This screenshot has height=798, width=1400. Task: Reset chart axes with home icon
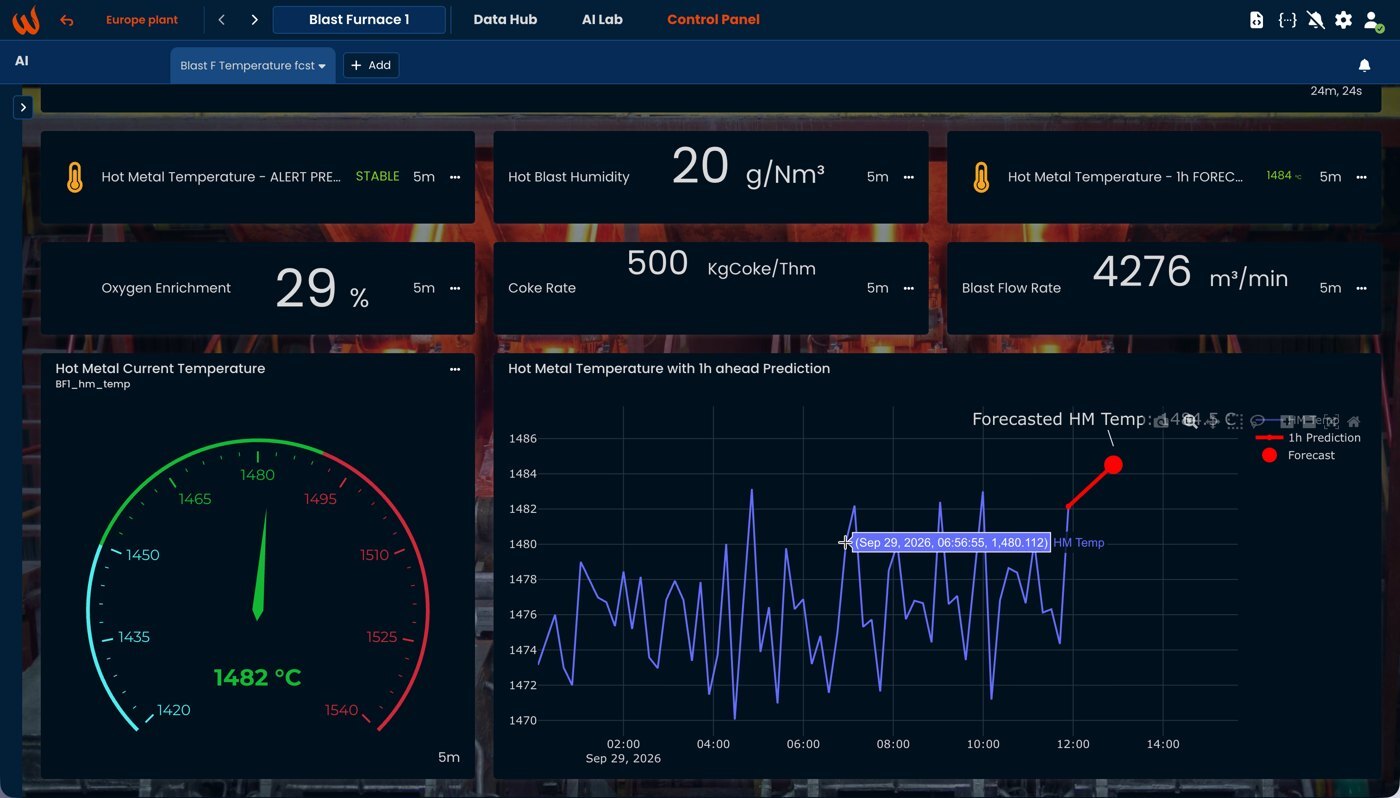click(x=1353, y=421)
